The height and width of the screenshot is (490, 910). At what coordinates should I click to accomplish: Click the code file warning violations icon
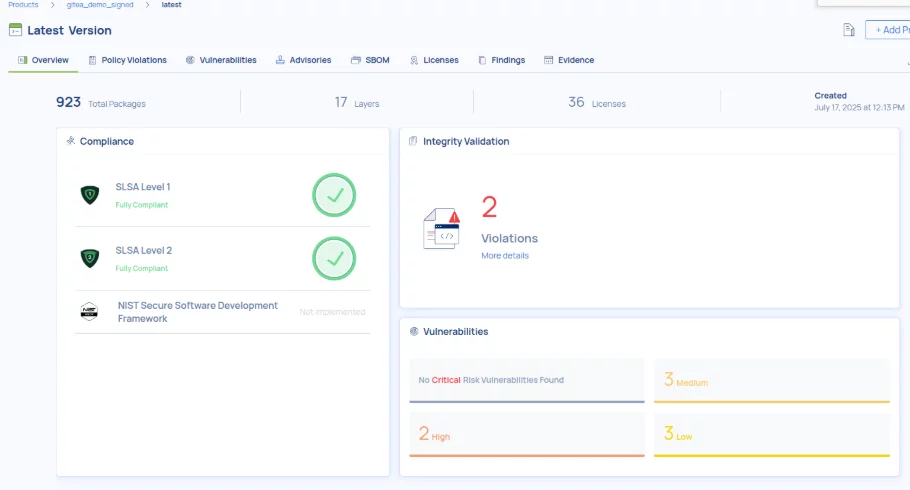tap(442, 229)
